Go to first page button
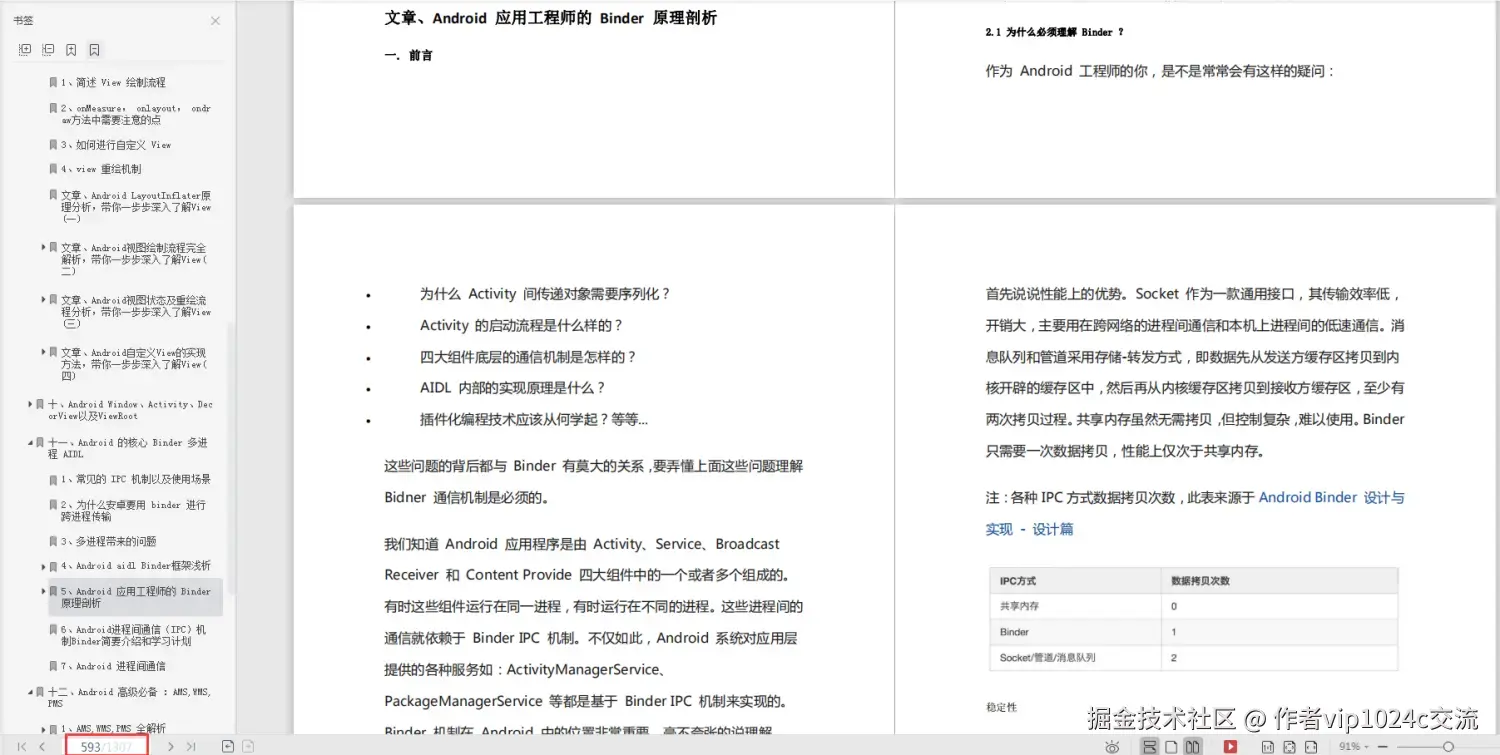This screenshot has height=755, width=1500. click(22, 746)
